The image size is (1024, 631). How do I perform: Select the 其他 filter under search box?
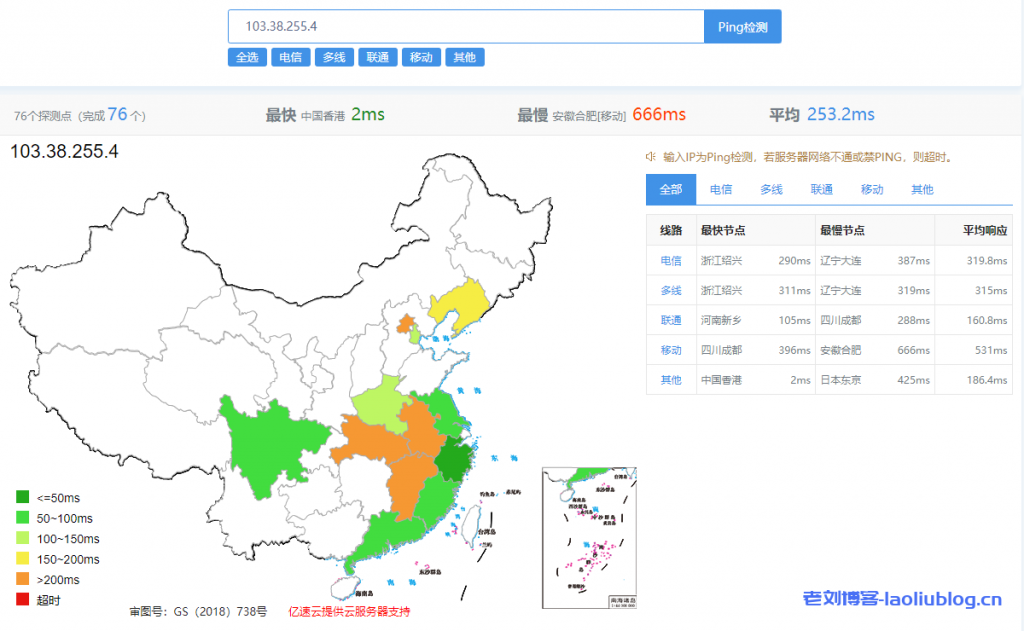coord(464,57)
